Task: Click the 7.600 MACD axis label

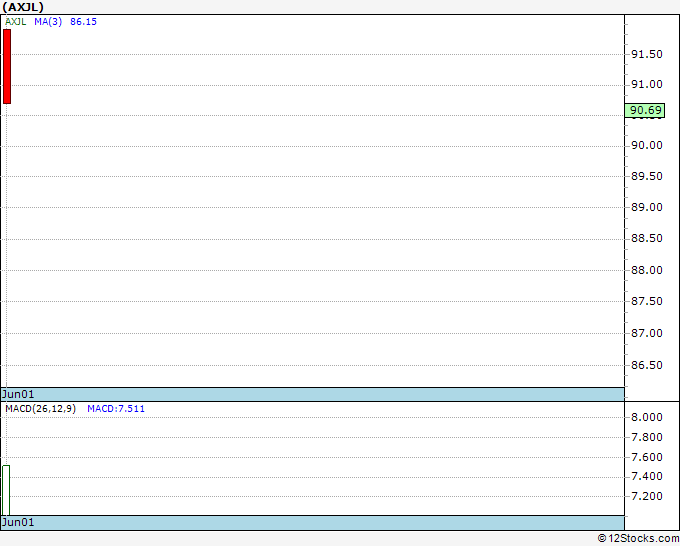Action: tap(647, 457)
